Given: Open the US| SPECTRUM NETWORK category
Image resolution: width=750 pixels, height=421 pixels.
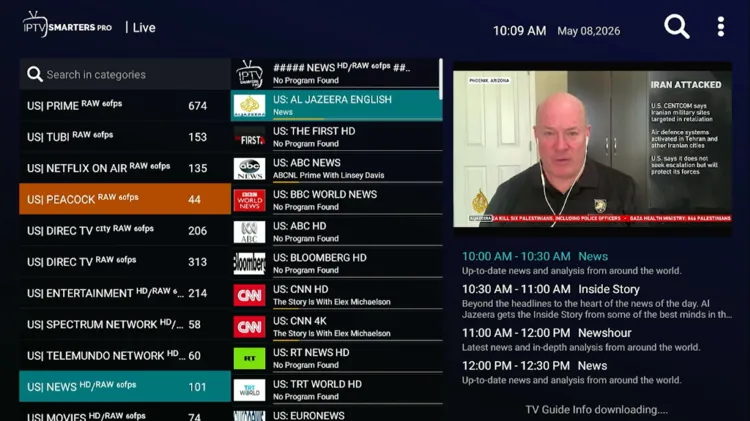Looking at the screenshot, I should (x=125, y=324).
